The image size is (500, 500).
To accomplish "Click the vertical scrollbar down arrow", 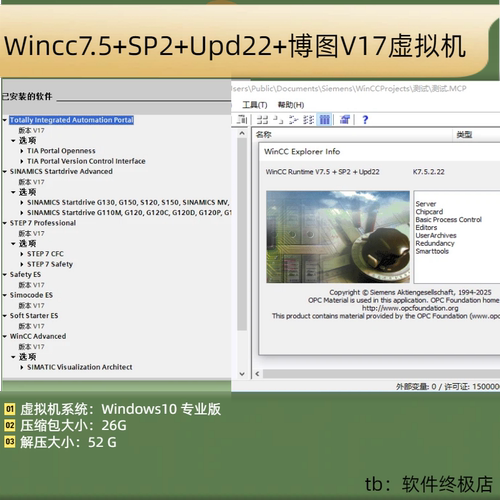I will tap(242, 374).
